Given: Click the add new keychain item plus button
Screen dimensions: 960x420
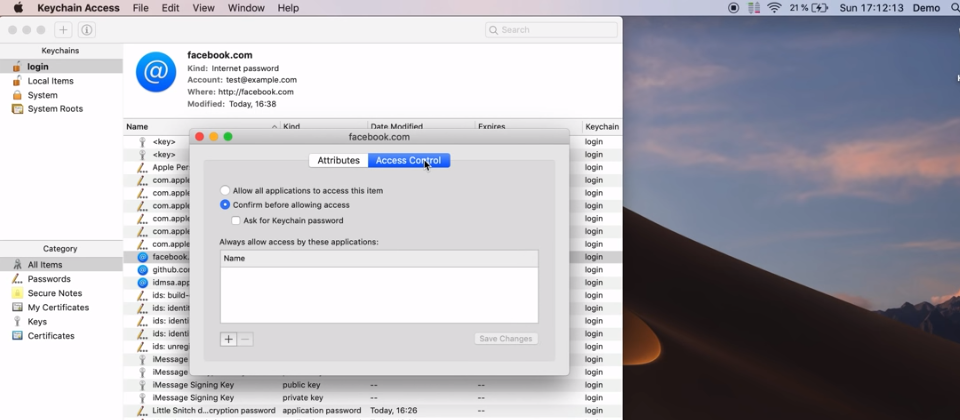Looking at the screenshot, I should [63, 30].
